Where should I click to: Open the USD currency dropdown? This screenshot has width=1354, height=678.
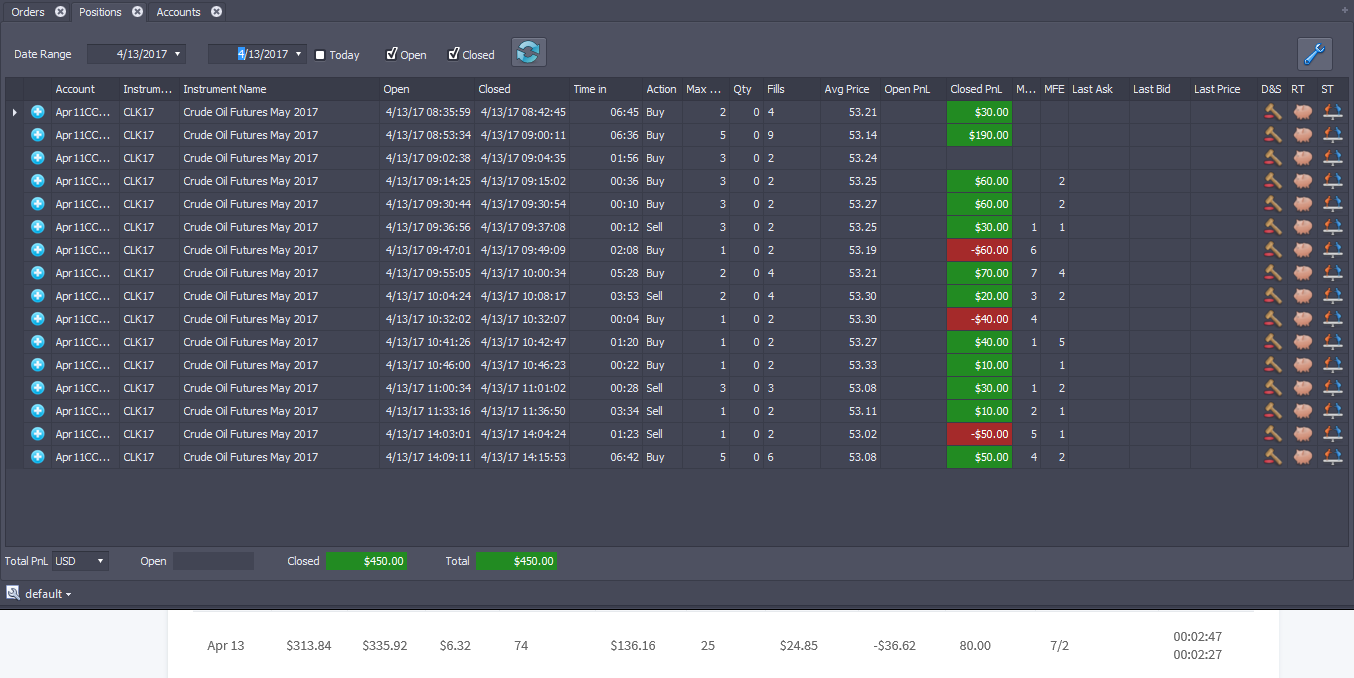80,561
